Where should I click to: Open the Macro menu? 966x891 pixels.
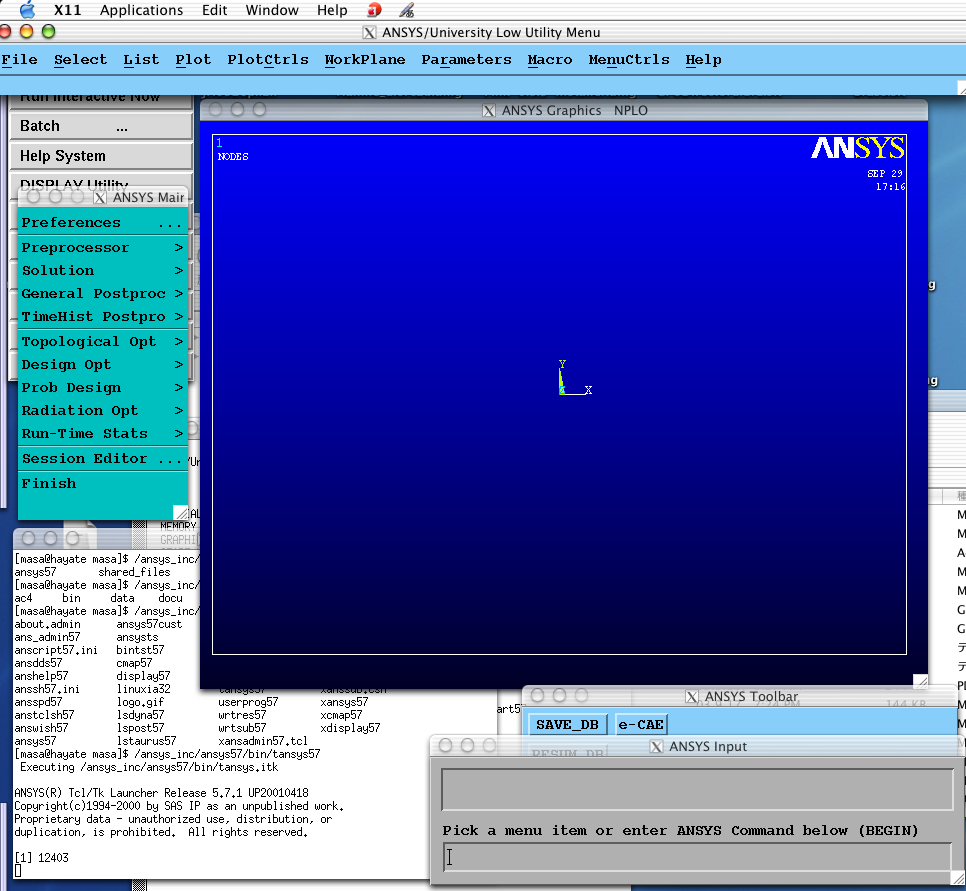click(x=550, y=60)
